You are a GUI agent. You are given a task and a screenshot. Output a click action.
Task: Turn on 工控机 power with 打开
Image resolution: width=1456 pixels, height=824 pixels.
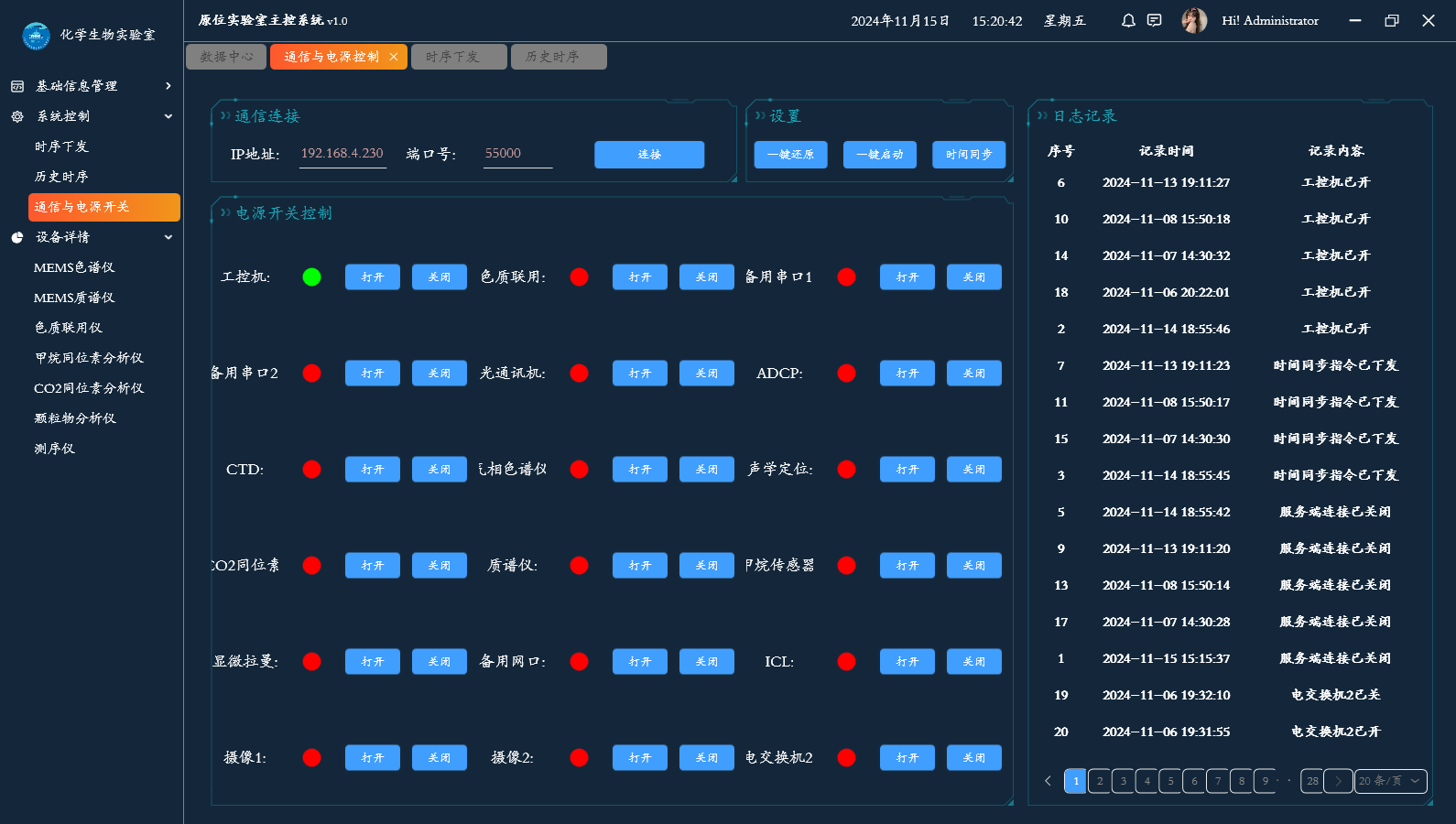click(x=372, y=277)
